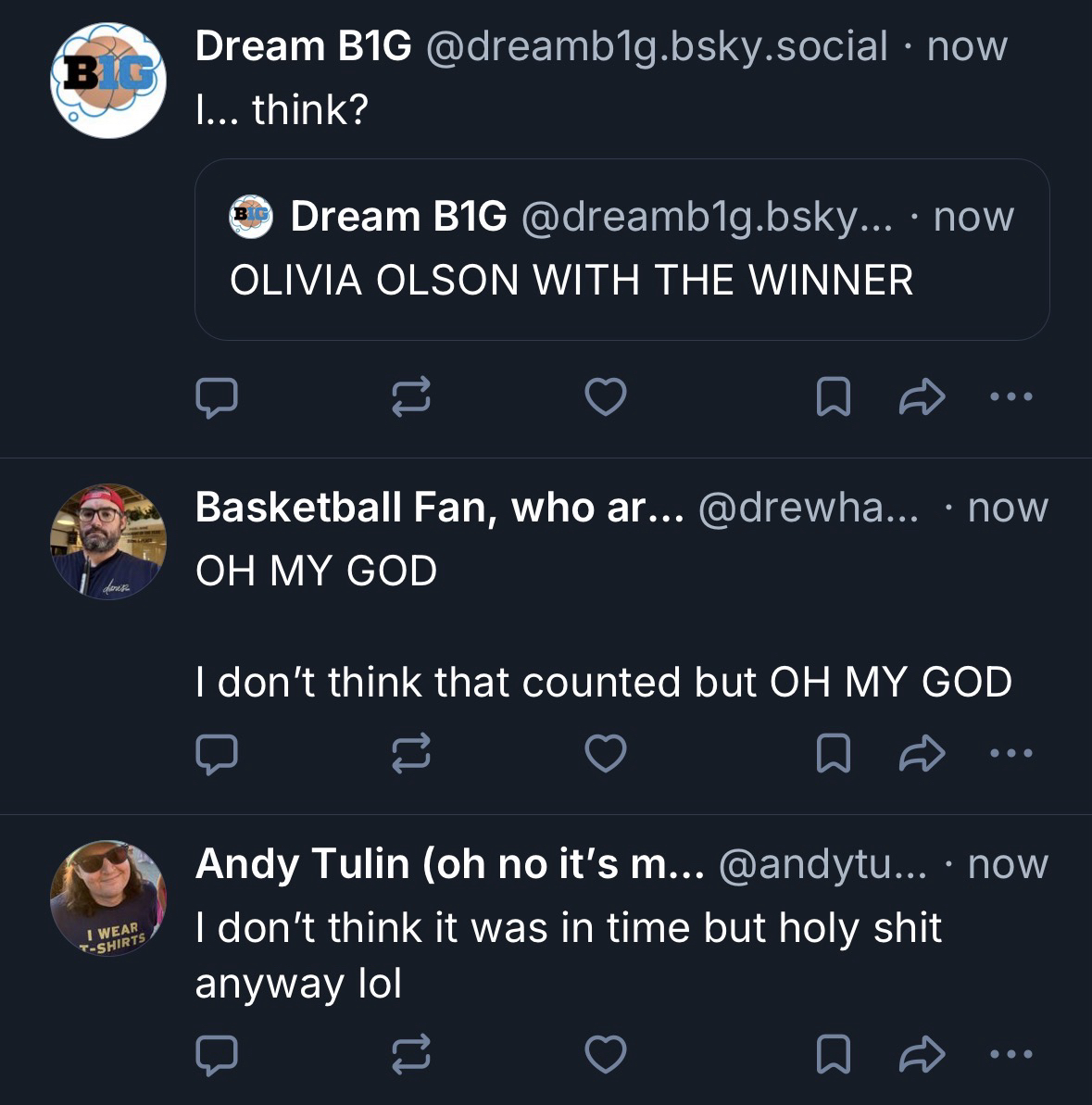Image resolution: width=1092 pixels, height=1105 pixels.
Task: Share Dream B1G's "I... think?" post
Action: click(922, 397)
